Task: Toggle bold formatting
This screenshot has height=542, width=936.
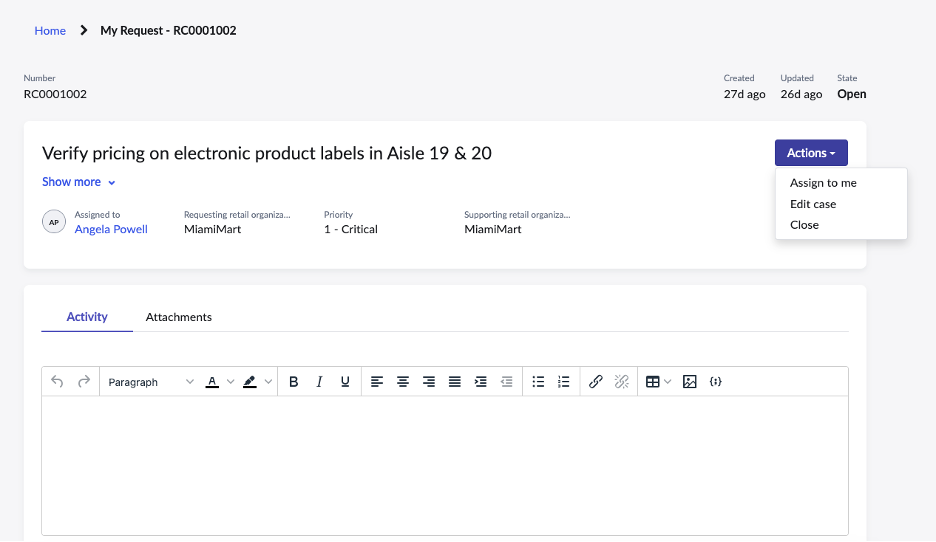Action: 293,381
